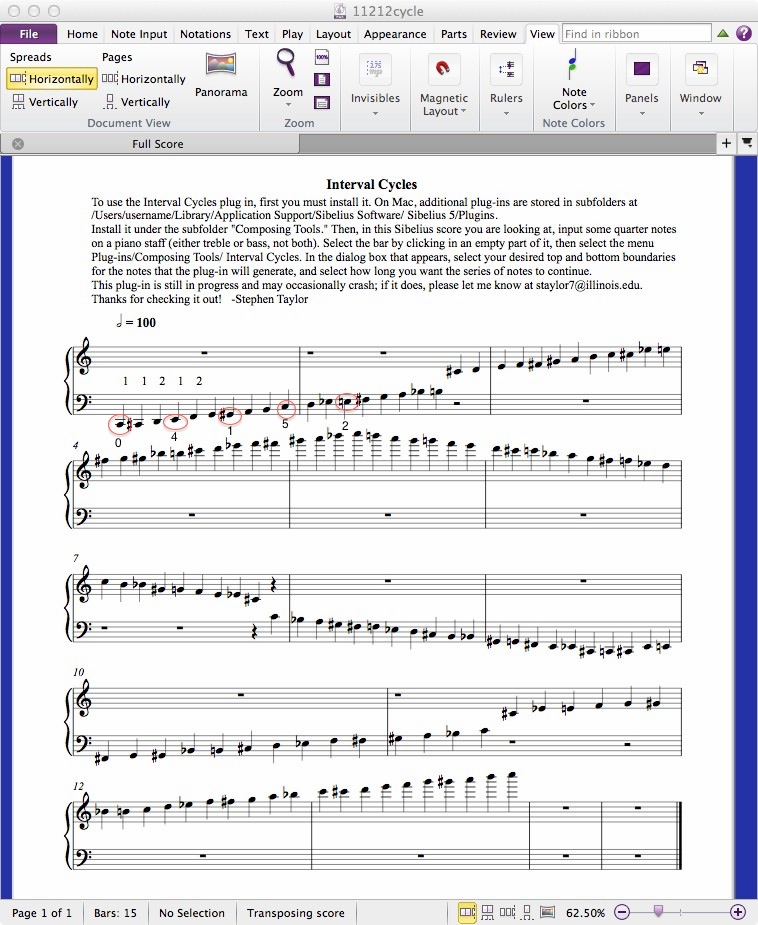Expand the Rulers dropdown
The image size is (758, 925).
[506, 113]
